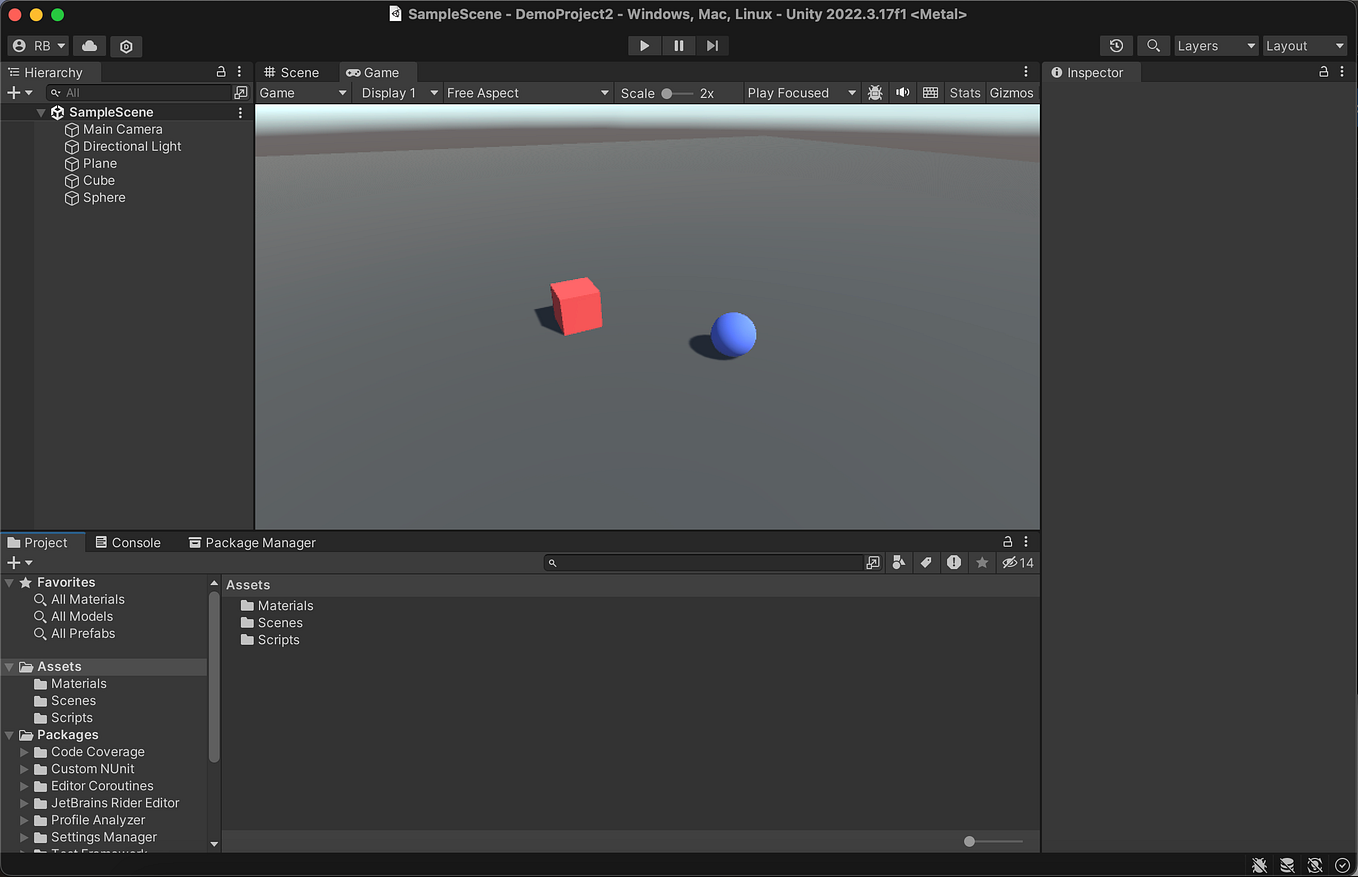The image size is (1358, 877).
Task: Enter Play mode with the Play button
Action: [x=644, y=45]
